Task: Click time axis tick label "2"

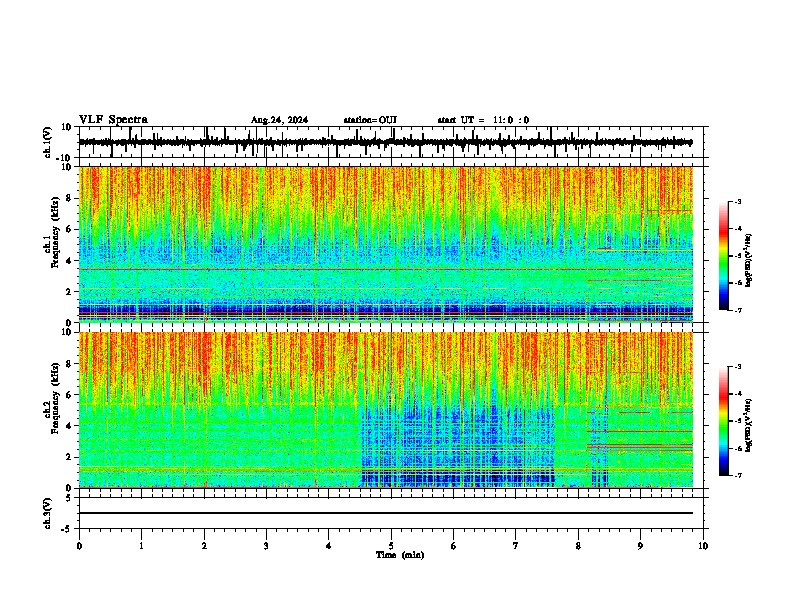Action: point(204,546)
